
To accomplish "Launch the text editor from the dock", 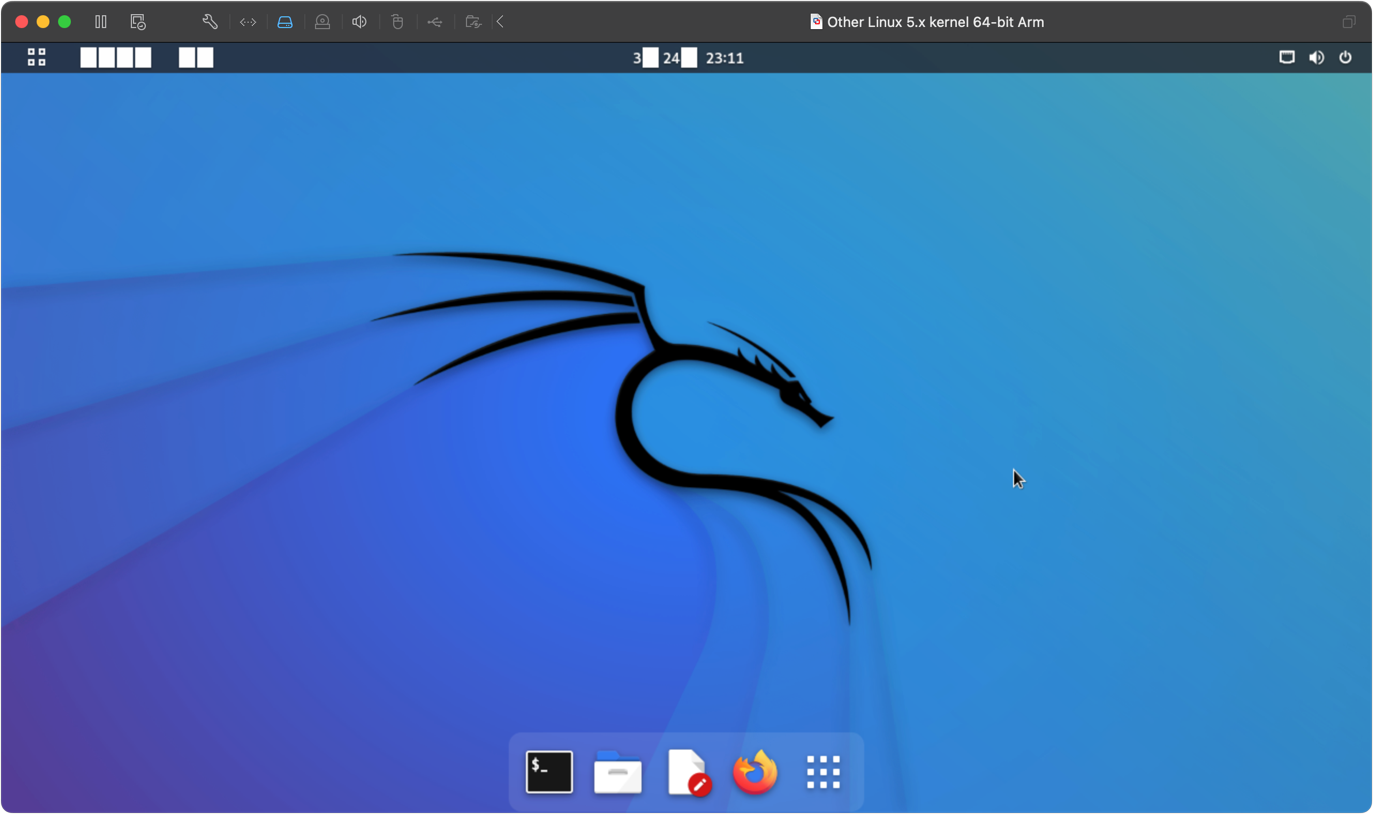I will (688, 772).
